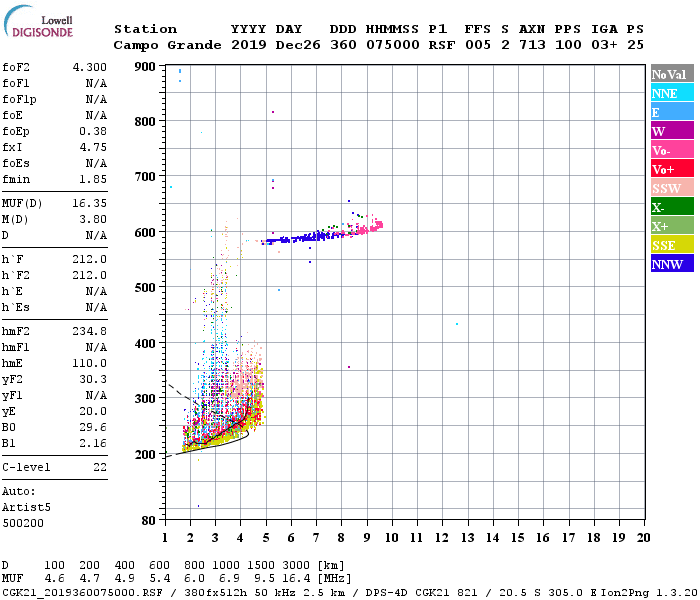
Task: Click the Artist5 auto-scaling label
Action: tap(26, 508)
